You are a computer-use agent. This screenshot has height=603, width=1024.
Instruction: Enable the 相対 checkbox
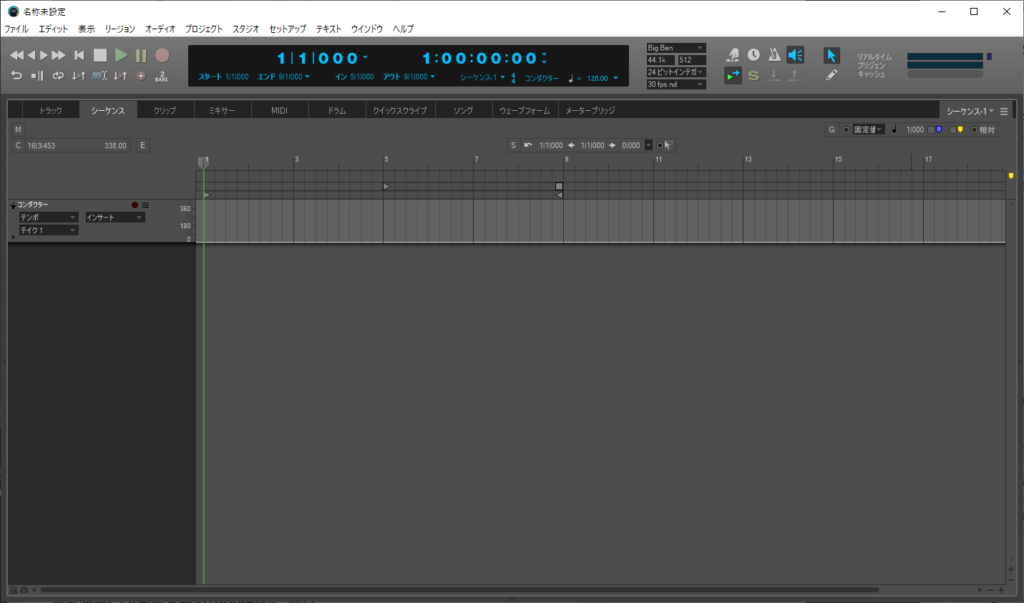[972, 129]
